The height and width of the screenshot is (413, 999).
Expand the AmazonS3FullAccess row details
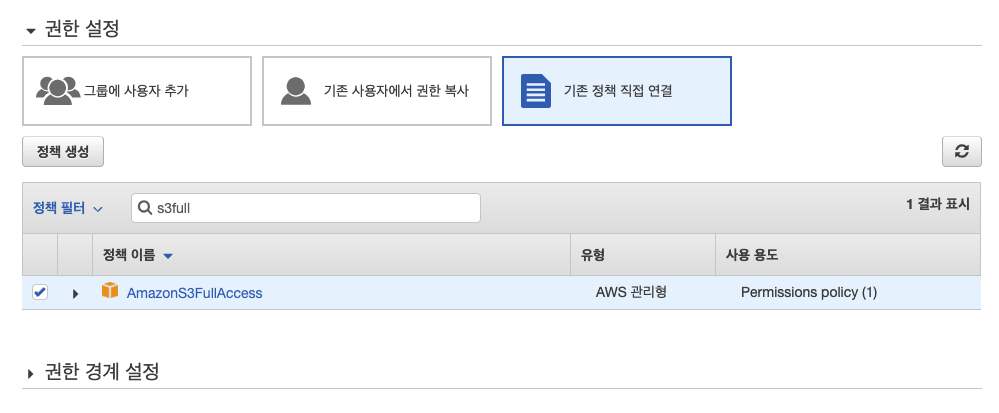point(75,294)
